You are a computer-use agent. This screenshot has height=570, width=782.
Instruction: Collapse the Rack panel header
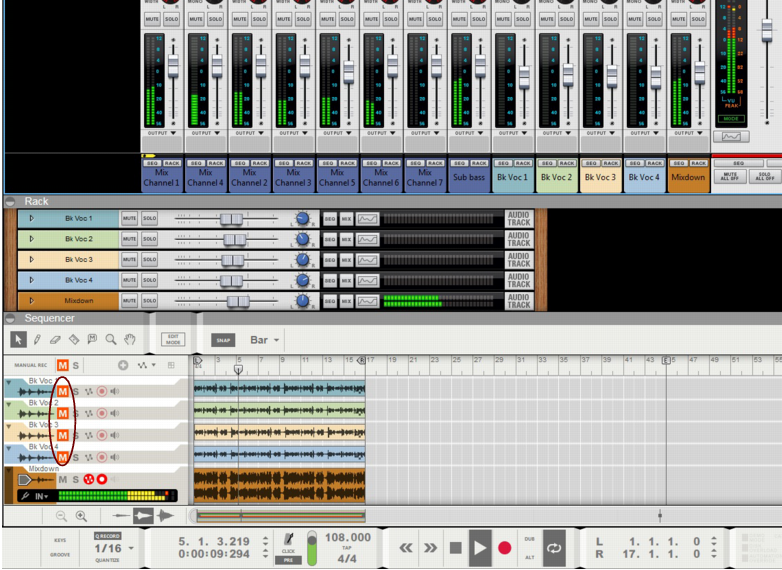coord(10,201)
